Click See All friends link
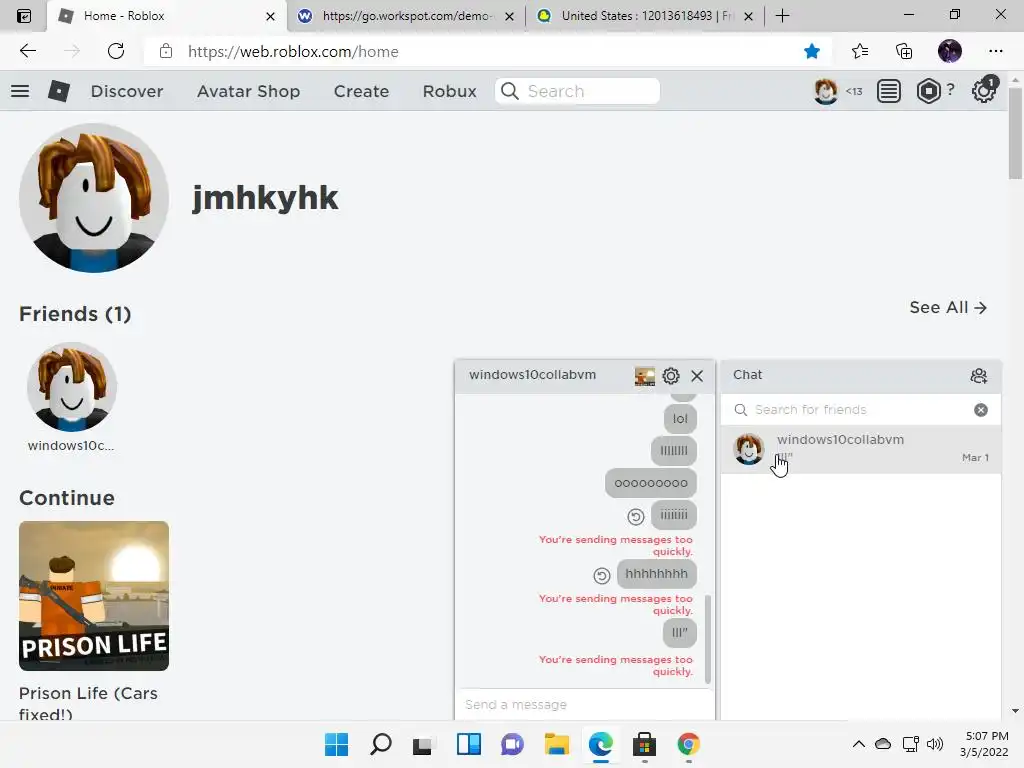 948,308
